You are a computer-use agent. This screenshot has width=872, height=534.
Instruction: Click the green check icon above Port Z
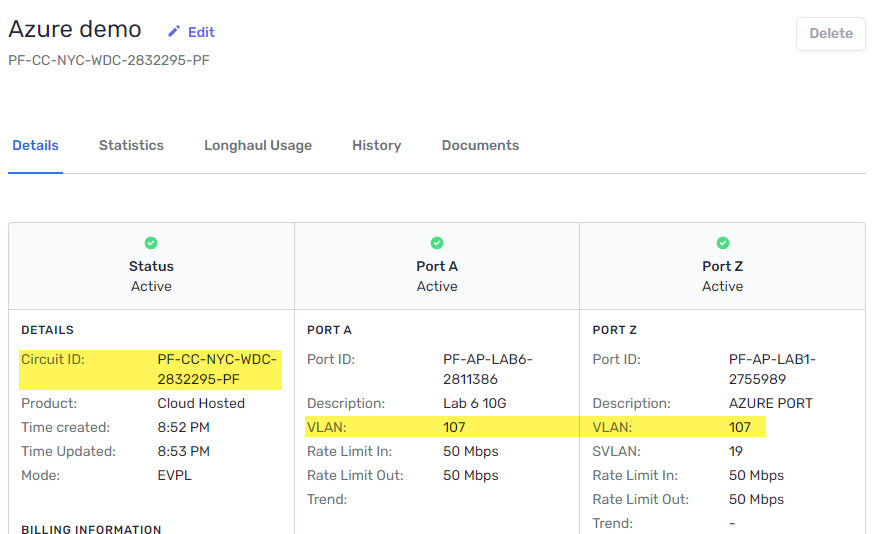723,243
